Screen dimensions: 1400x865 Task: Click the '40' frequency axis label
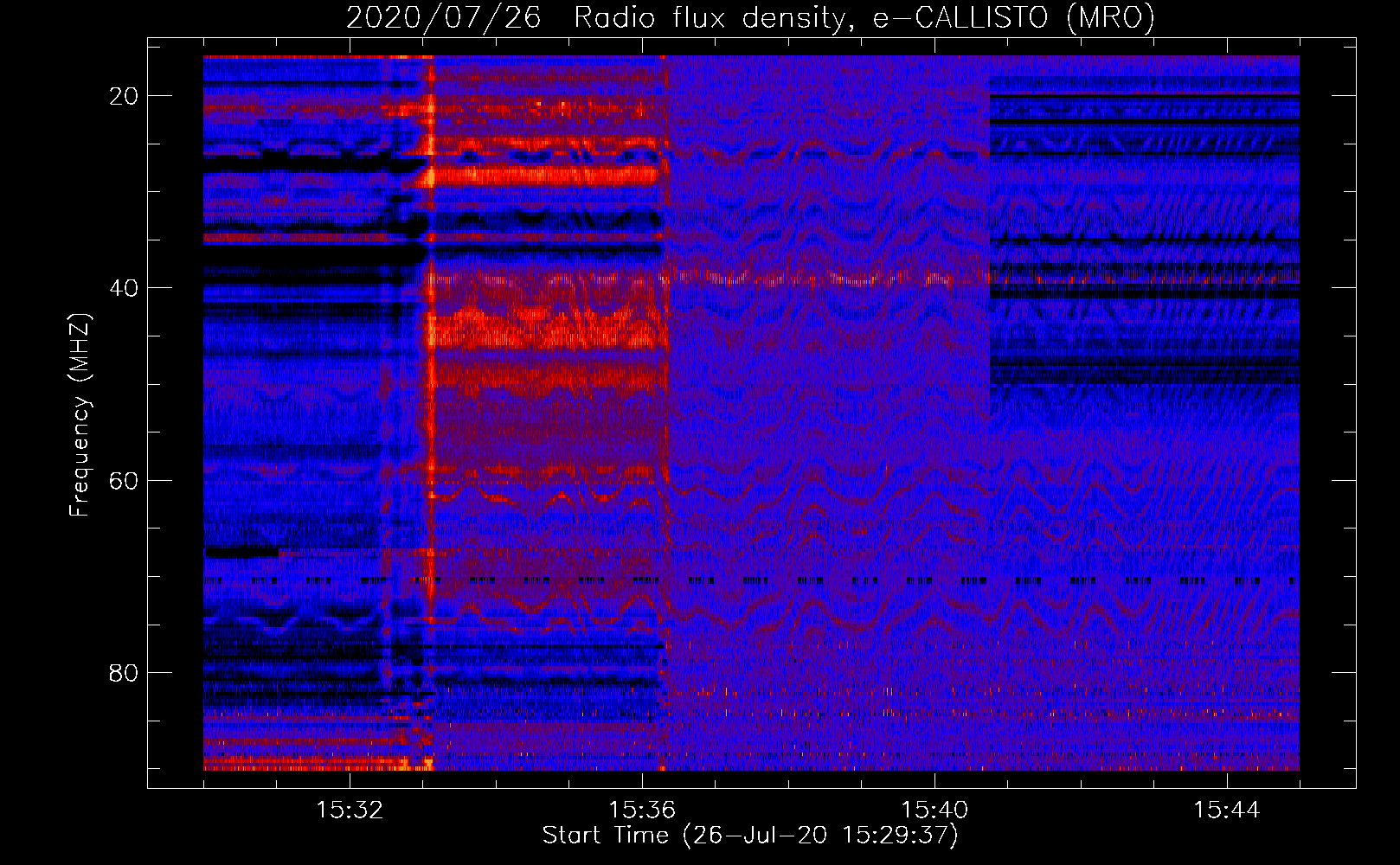[x=124, y=288]
